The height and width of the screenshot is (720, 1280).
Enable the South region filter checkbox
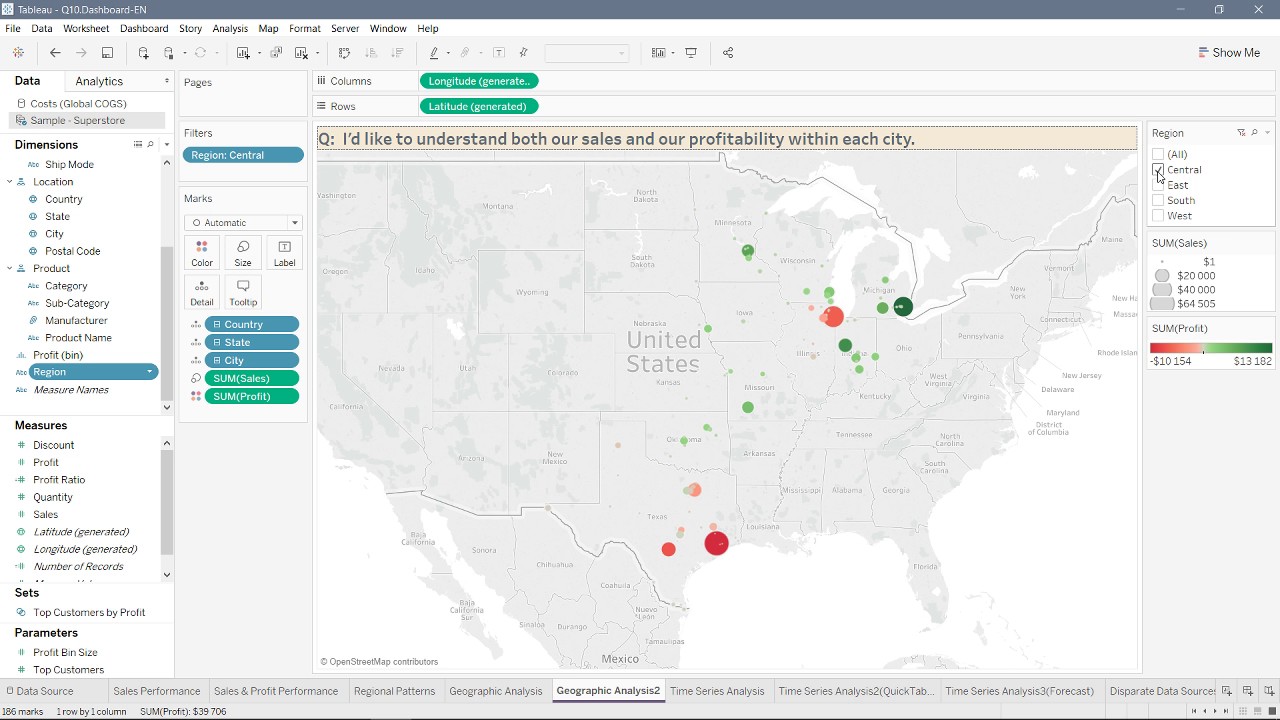coord(1158,200)
